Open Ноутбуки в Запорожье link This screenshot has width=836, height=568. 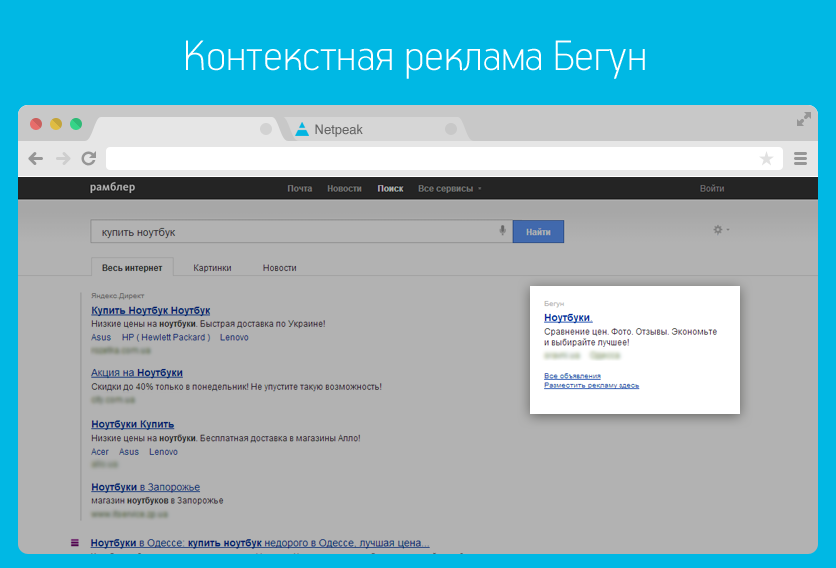pos(146,487)
